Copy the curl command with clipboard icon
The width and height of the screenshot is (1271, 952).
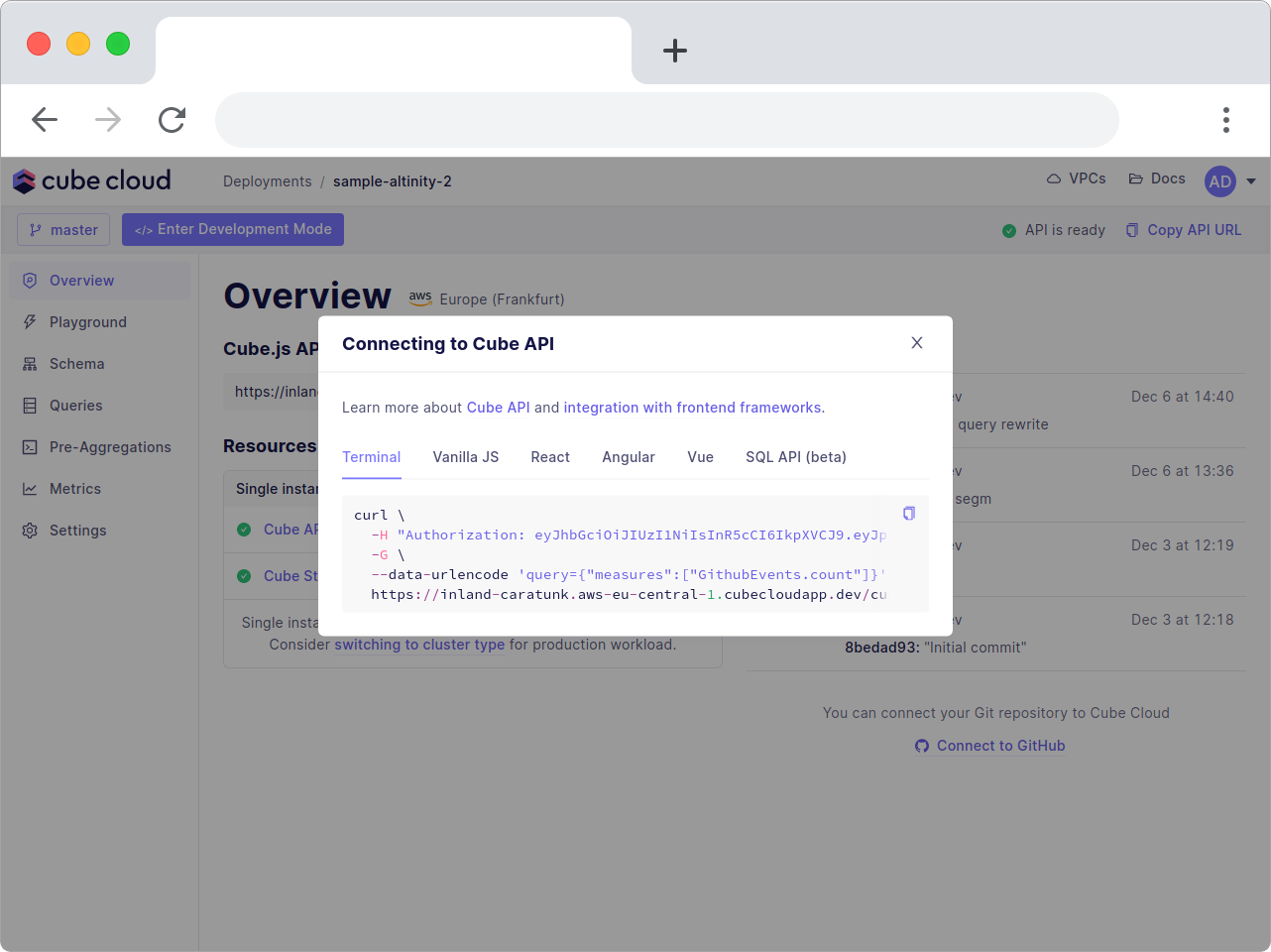point(909,514)
